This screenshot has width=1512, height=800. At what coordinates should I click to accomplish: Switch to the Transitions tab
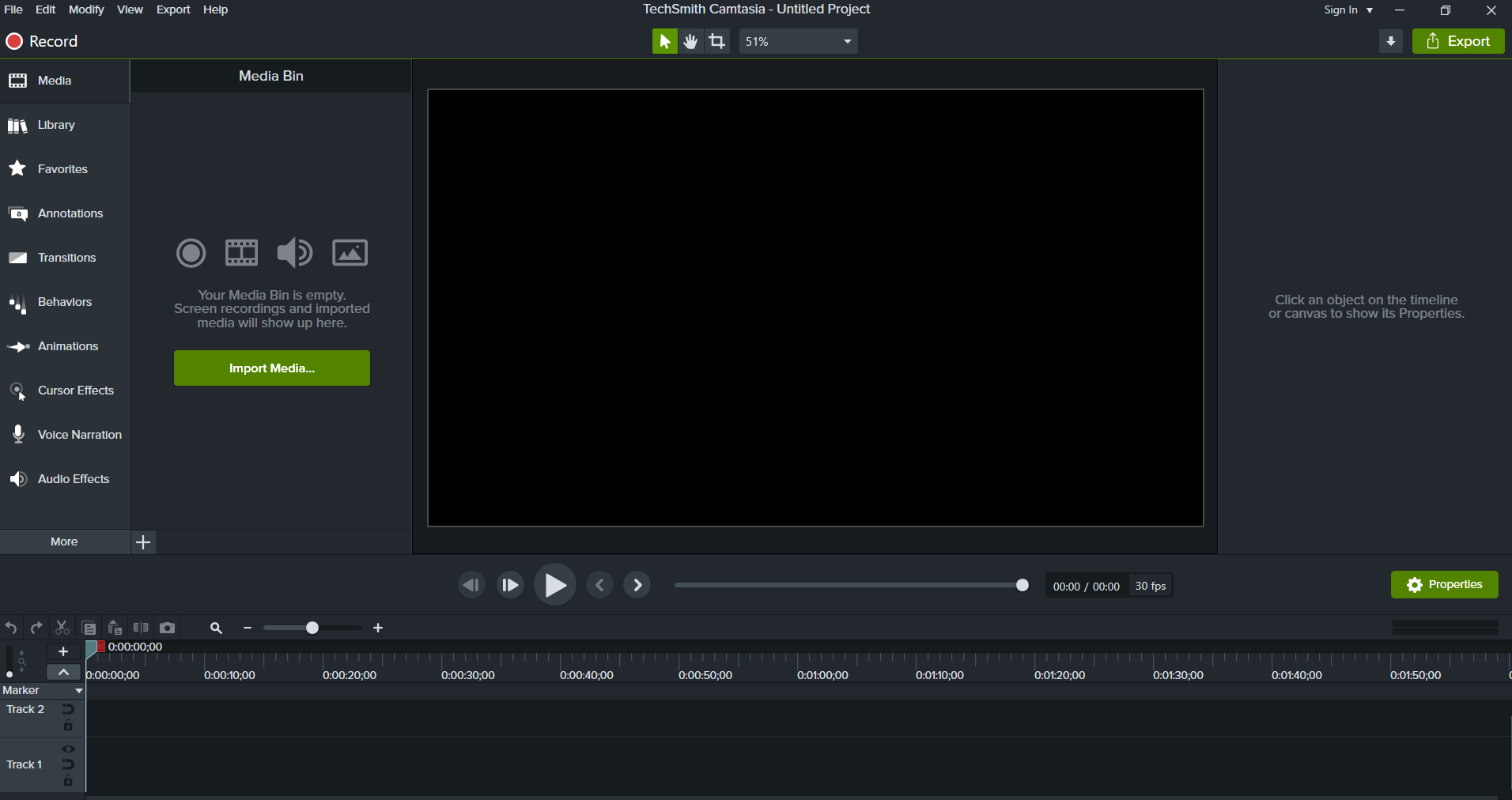point(66,258)
